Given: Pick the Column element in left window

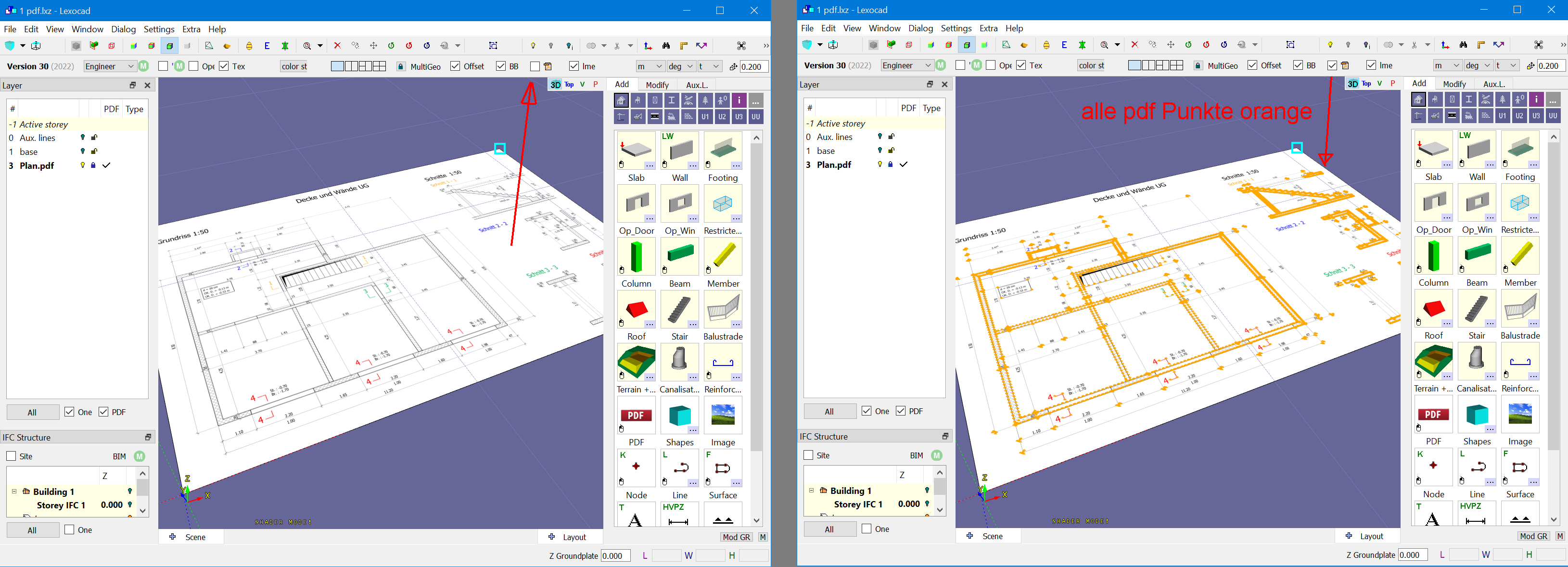Looking at the screenshot, I should tap(636, 257).
